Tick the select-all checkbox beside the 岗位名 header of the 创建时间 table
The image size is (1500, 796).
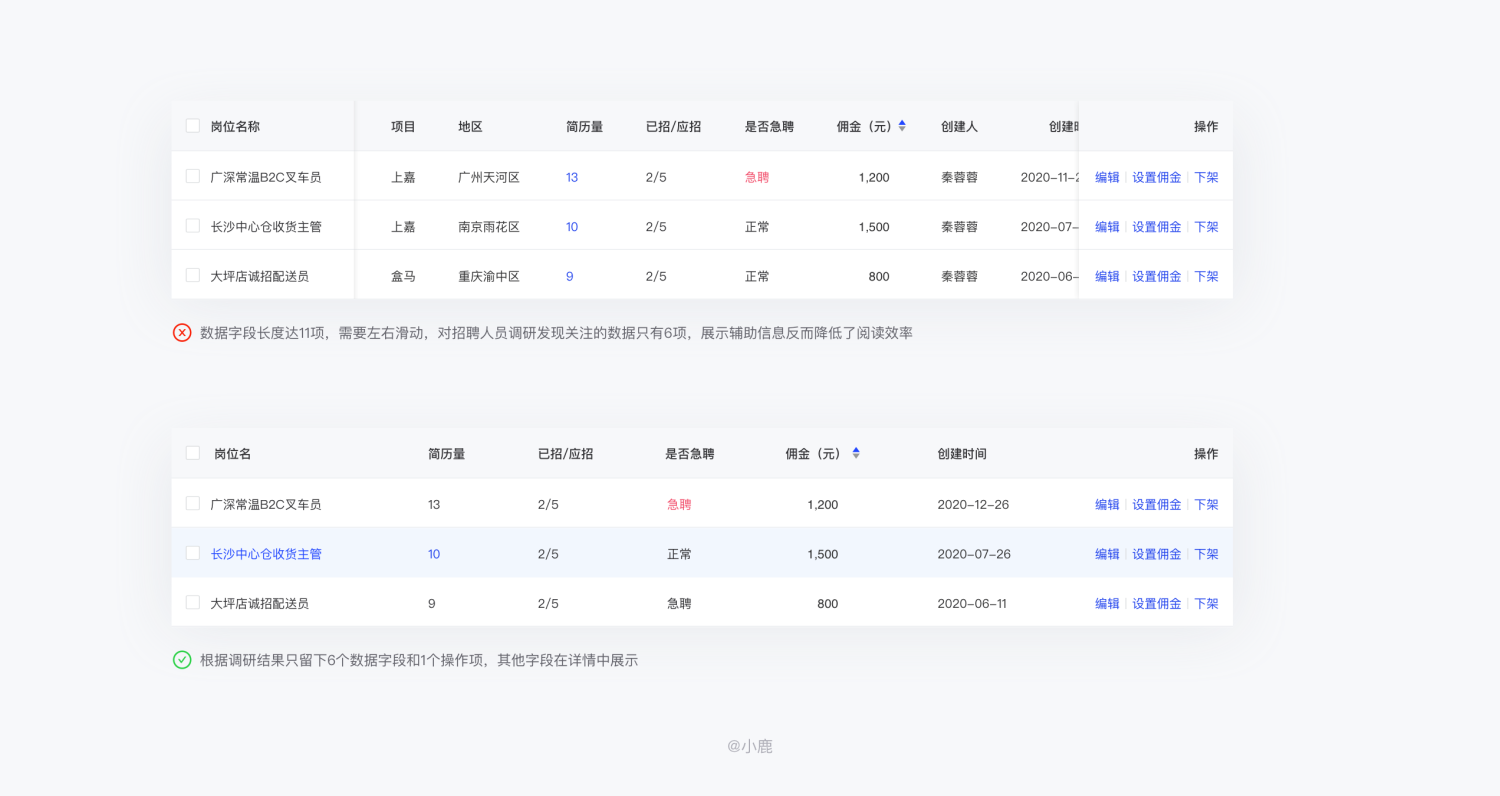[x=193, y=453]
